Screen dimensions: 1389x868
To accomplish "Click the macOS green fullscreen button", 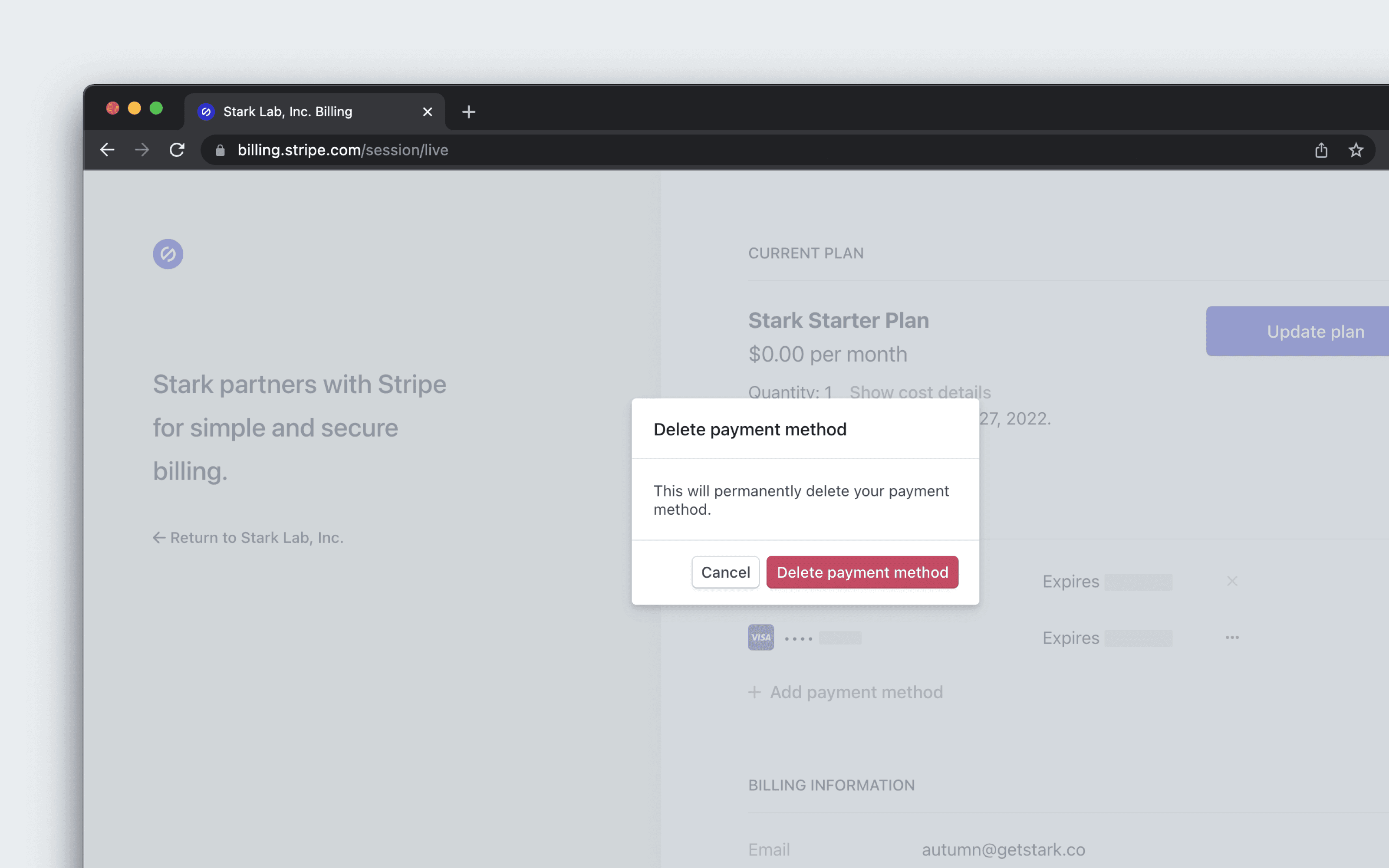I will point(156,108).
